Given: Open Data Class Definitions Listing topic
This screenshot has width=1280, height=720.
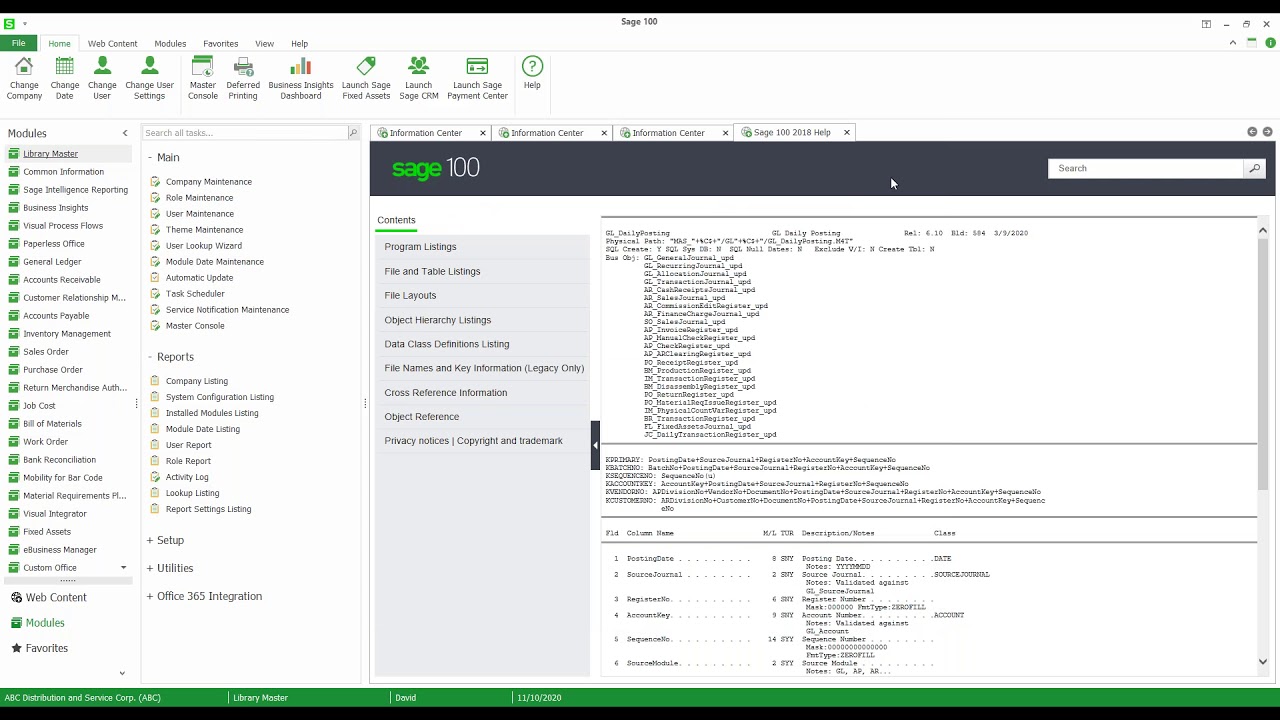Looking at the screenshot, I should pyautogui.click(x=446, y=344).
